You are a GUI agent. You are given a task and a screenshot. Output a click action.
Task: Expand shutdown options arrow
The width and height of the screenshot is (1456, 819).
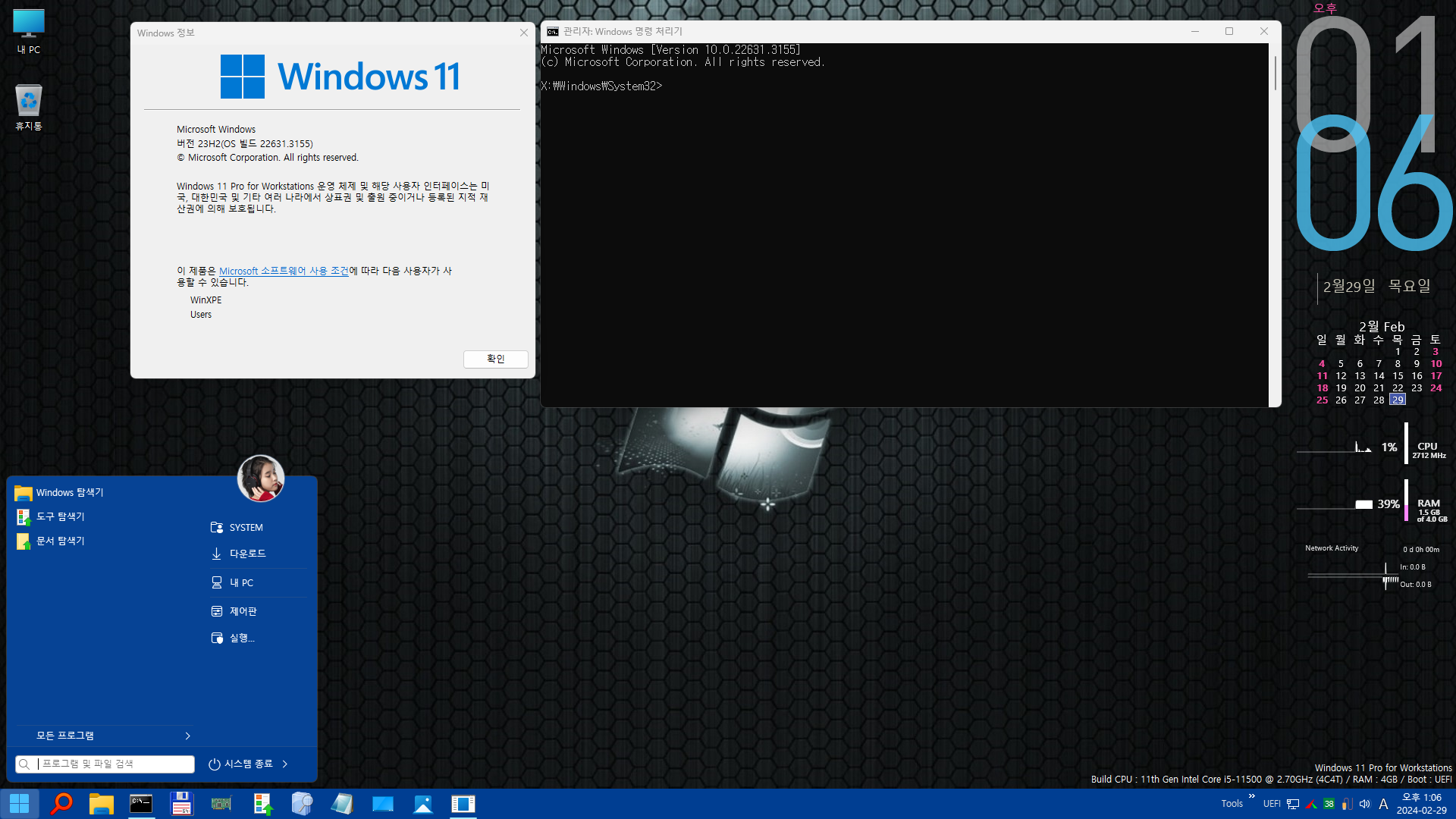click(285, 764)
